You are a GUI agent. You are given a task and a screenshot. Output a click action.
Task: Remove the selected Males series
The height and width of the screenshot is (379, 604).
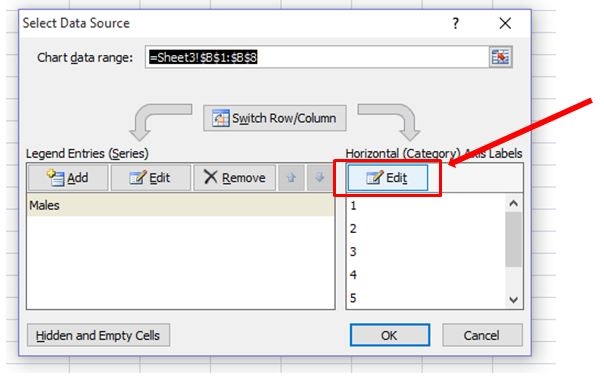pos(235,178)
